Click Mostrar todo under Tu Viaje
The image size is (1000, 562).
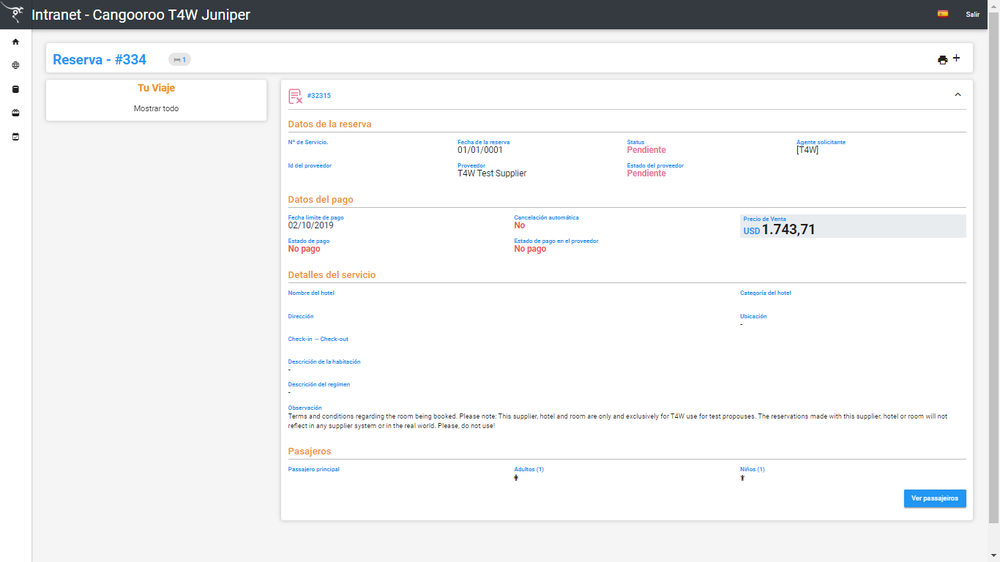(x=156, y=108)
